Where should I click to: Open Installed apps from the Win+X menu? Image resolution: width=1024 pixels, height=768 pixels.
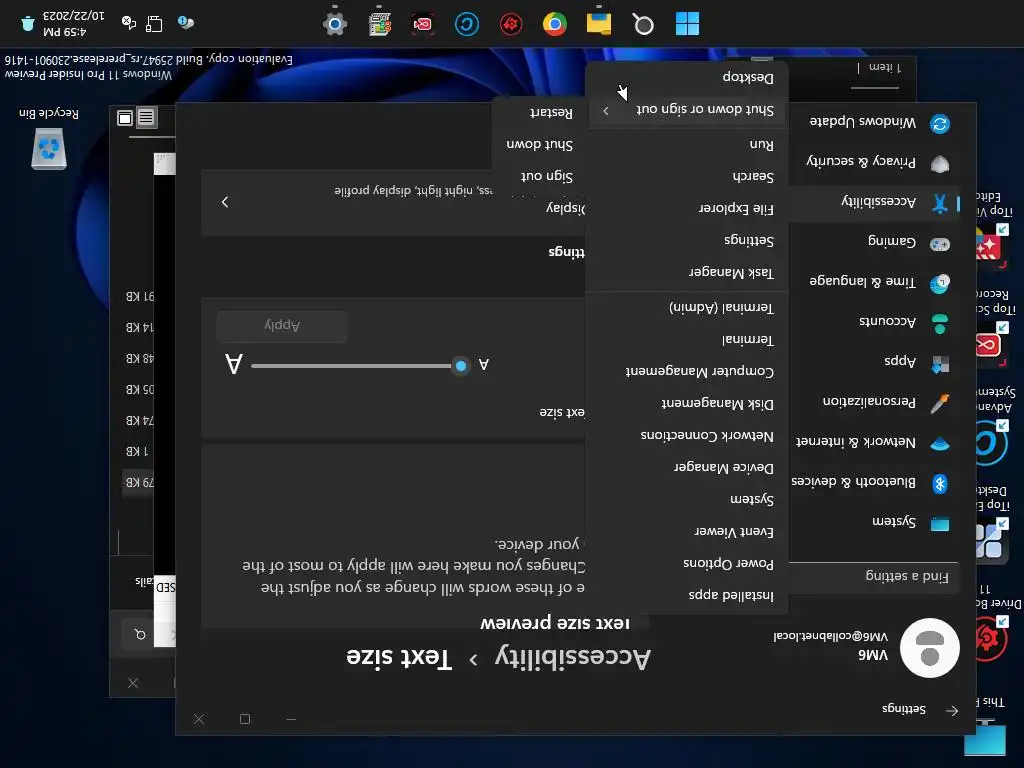(x=687, y=596)
